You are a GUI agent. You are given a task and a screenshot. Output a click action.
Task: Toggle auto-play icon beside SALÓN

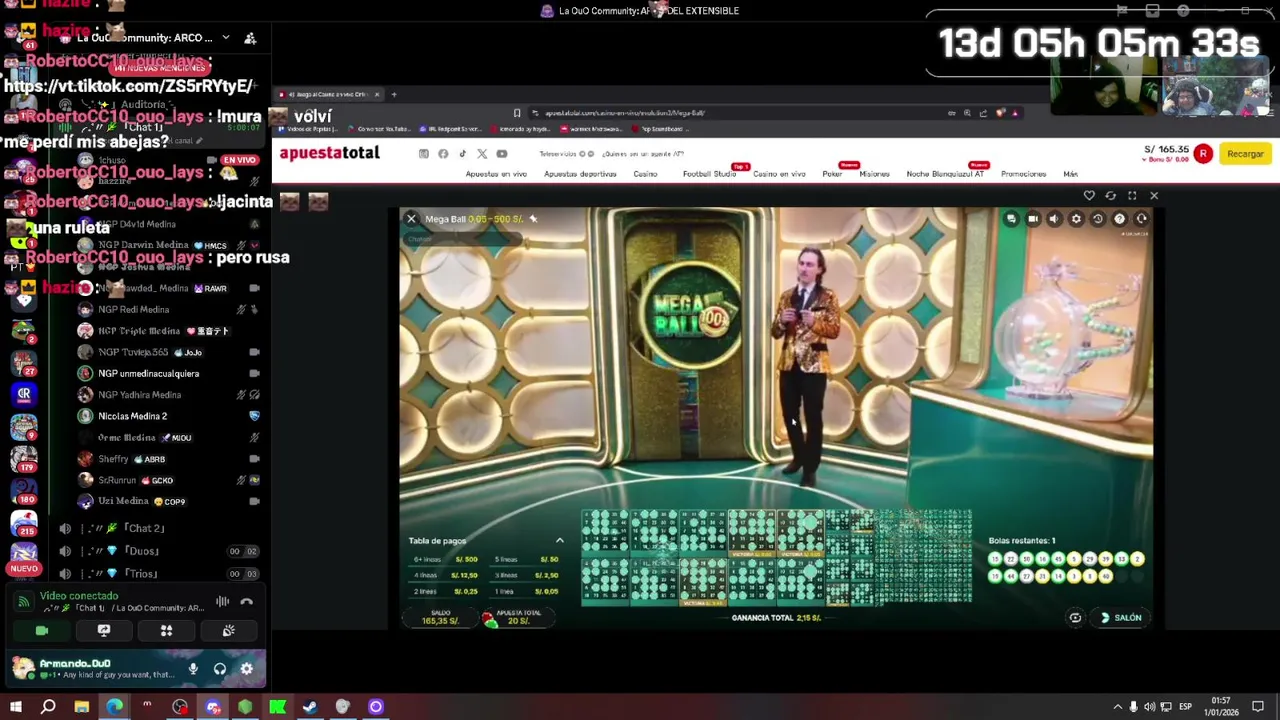[1075, 618]
